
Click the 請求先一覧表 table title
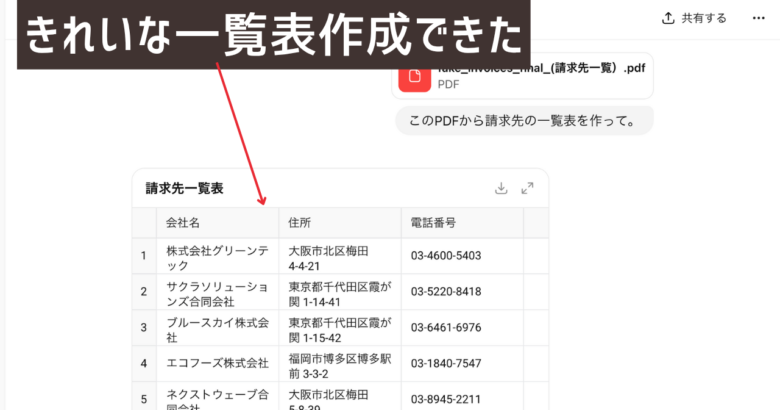[184, 188]
